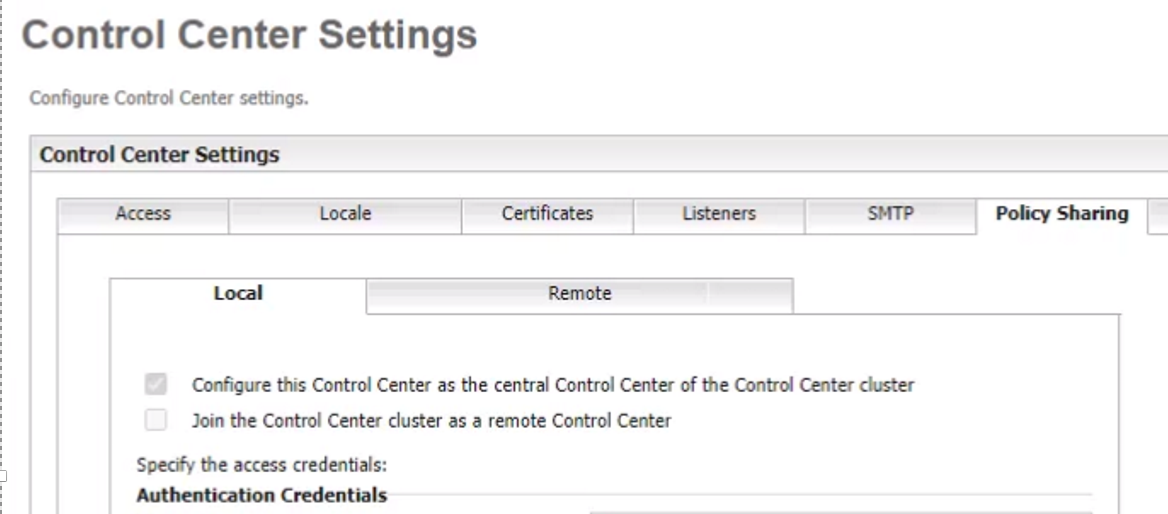This screenshot has height=514, width=1168.
Task: Open the Access tab
Action: [x=143, y=214]
